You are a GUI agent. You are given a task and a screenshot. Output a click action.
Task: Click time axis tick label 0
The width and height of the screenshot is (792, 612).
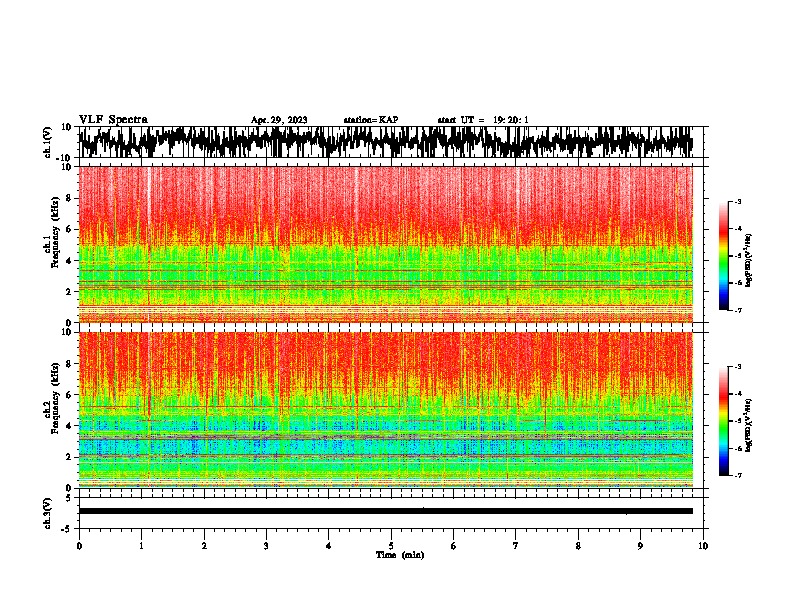[79, 546]
